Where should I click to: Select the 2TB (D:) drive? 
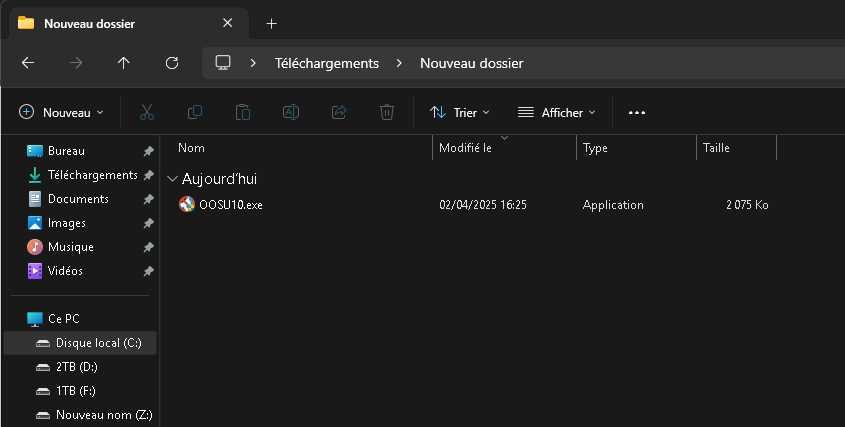click(x=77, y=367)
